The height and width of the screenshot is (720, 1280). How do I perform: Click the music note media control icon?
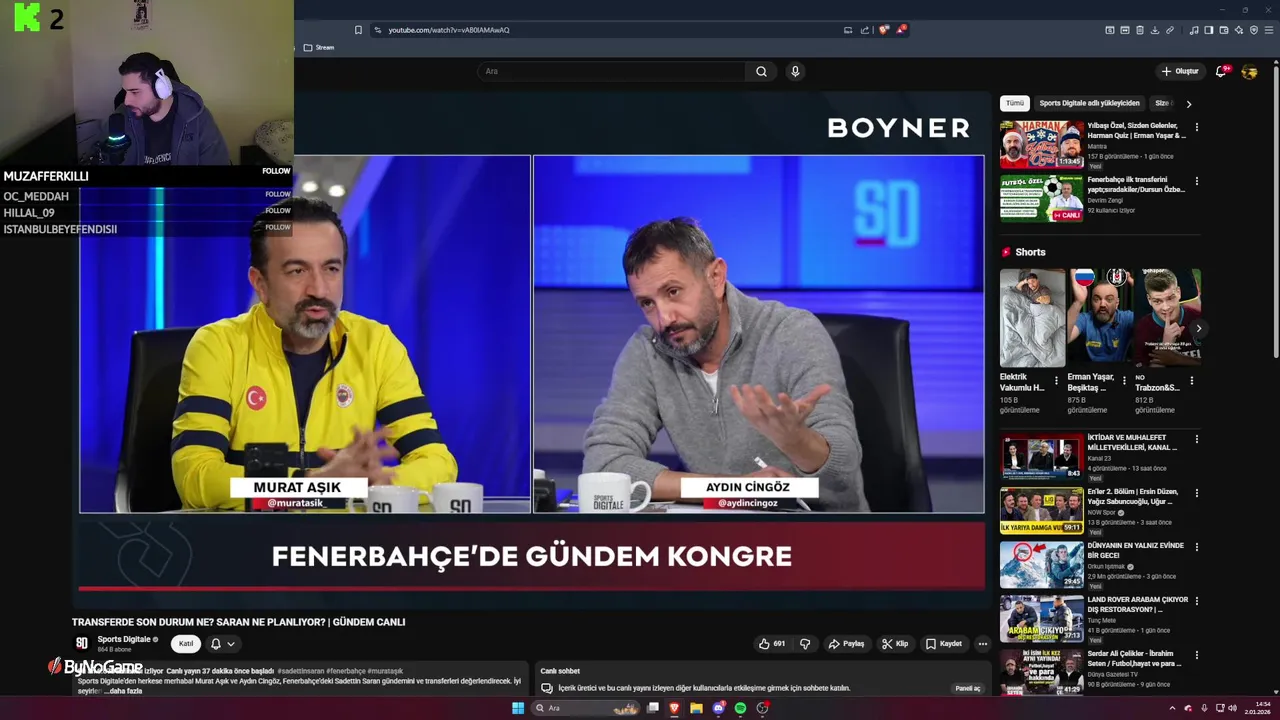tap(1194, 30)
